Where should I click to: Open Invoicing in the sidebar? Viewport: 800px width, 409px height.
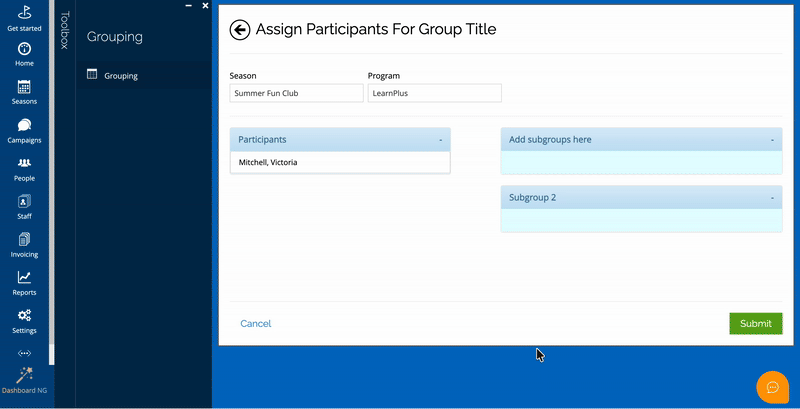[x=24, y=243]
